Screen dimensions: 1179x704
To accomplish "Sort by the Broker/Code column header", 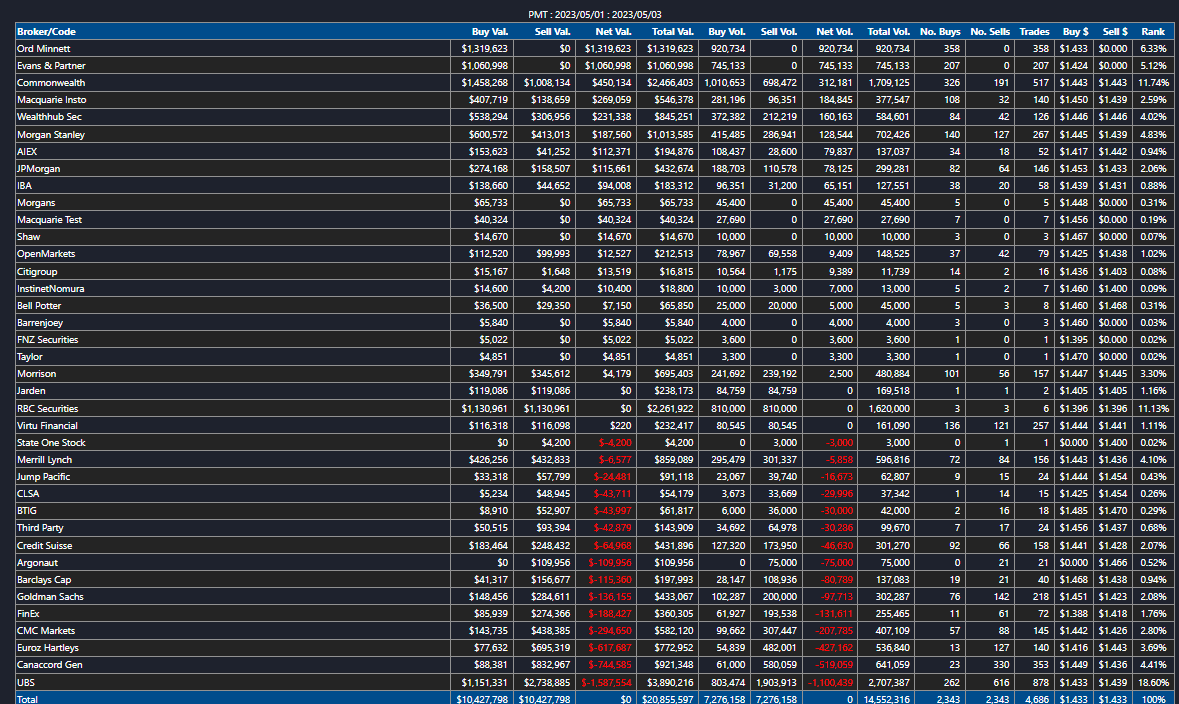I will (x=46, y=32).
